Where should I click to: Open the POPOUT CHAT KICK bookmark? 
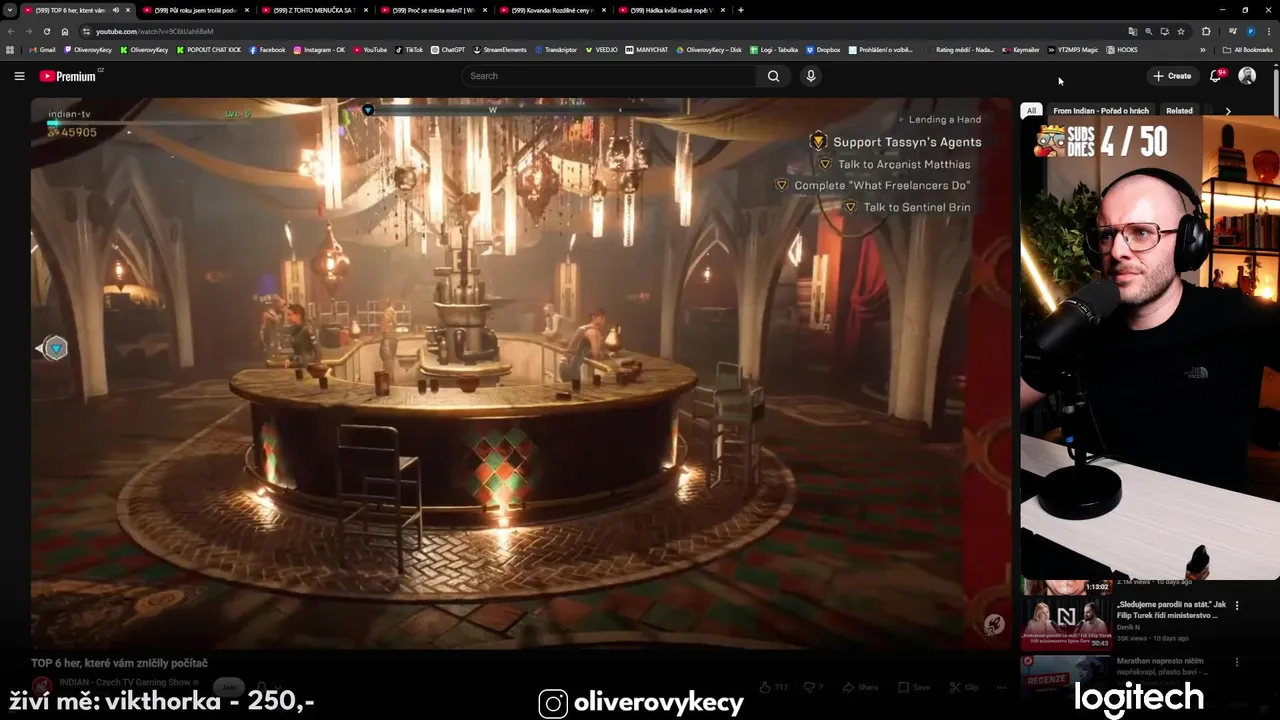point(209,49)
